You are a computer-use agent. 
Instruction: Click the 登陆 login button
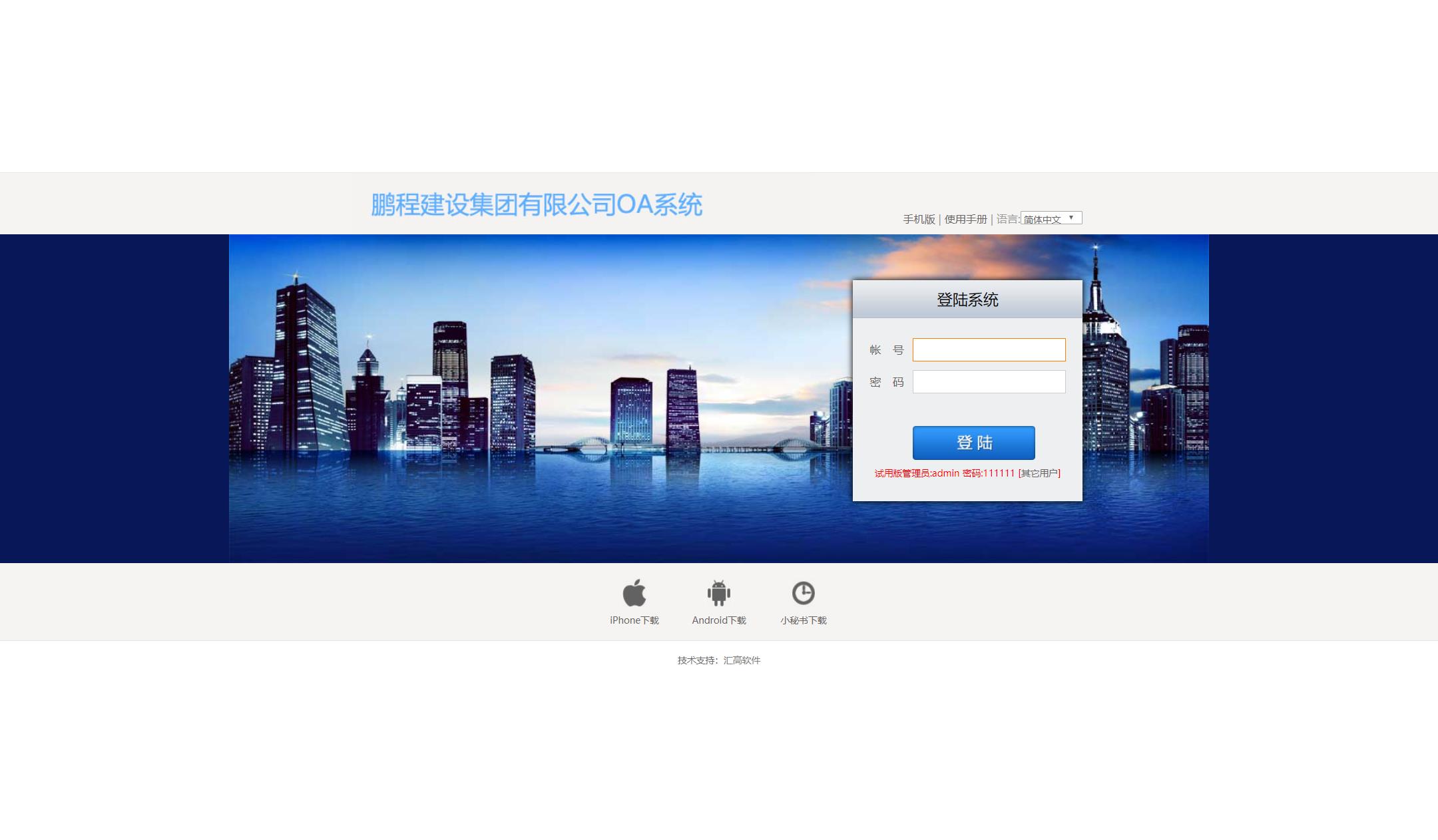pos(973,442)
